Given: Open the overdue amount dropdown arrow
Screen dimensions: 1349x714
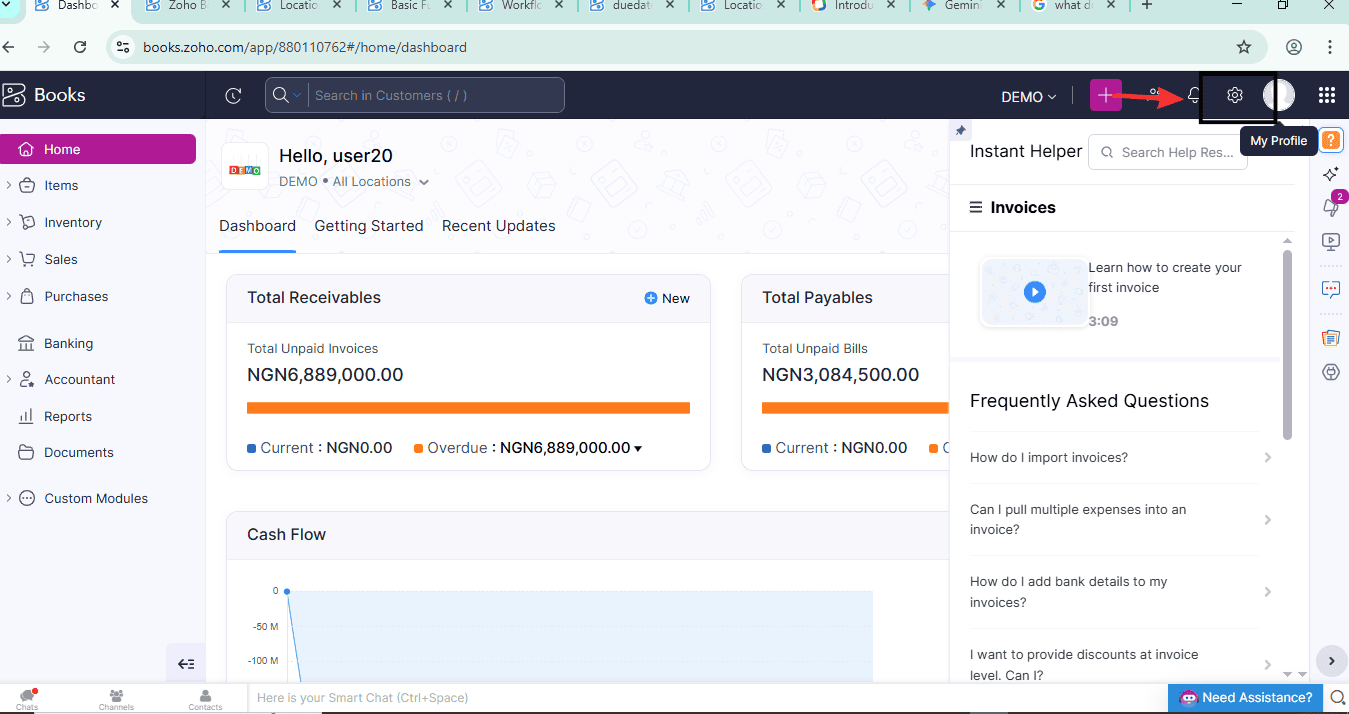Looking at the screenshot, I should pos(638,449).
